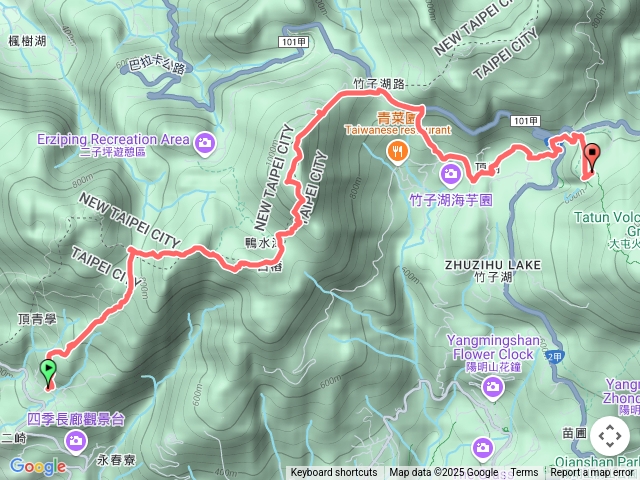
Task: Click the photo pin near Qianshan Park
Action: click(x=483, y=448)
